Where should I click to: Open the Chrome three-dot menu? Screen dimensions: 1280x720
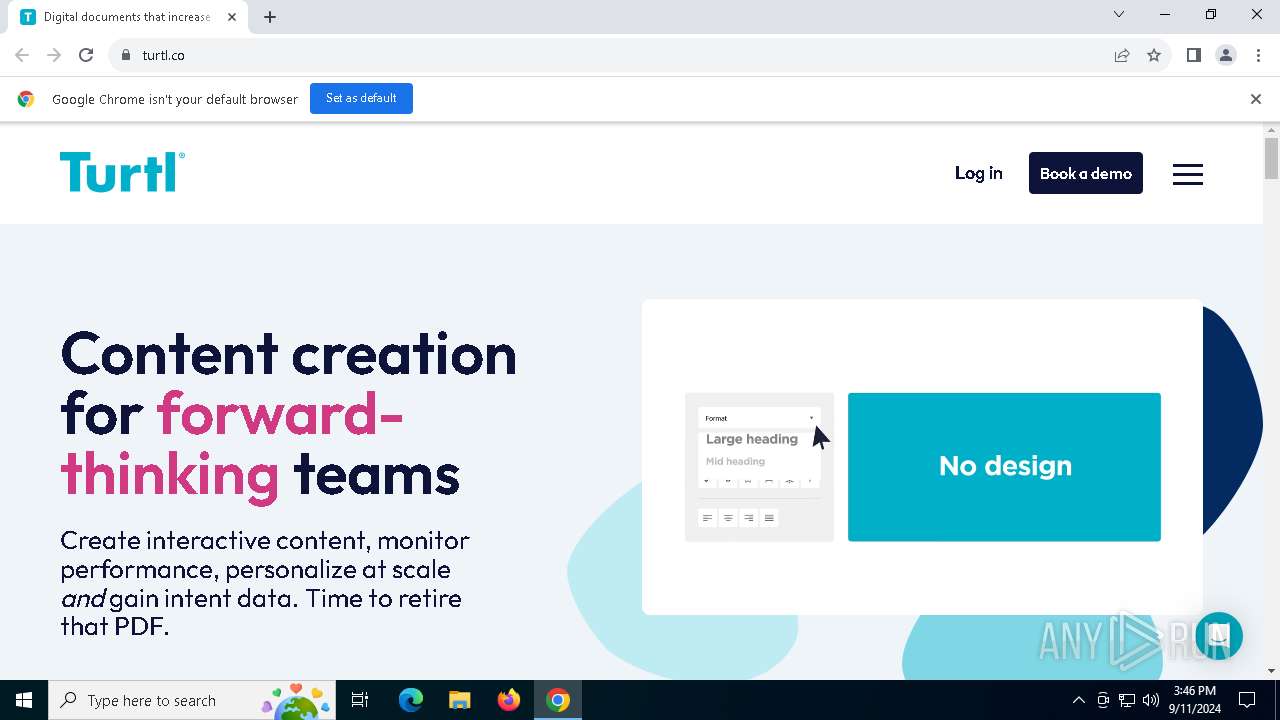(1257, 55)
